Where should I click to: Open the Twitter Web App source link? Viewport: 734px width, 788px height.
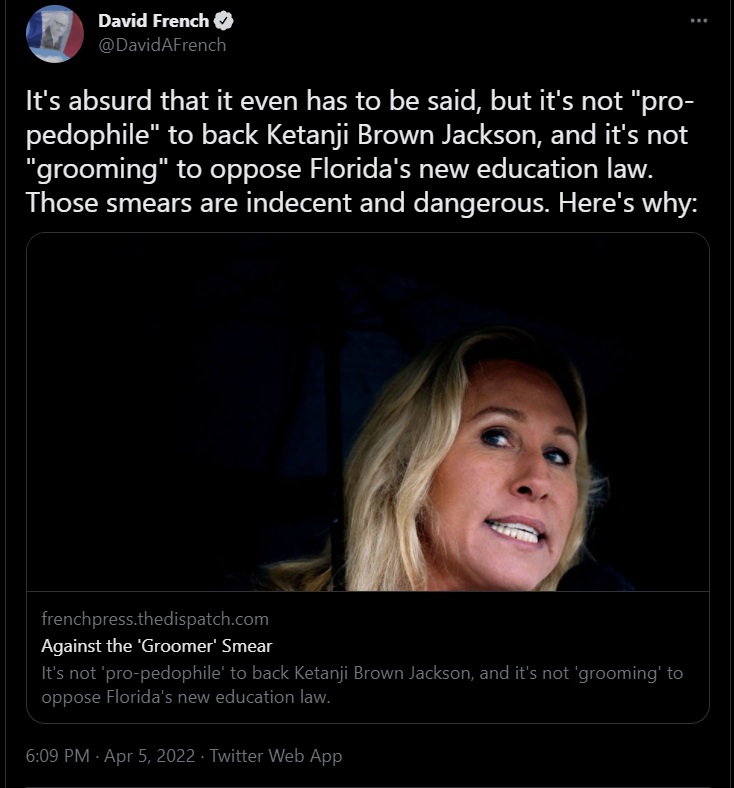278,756
